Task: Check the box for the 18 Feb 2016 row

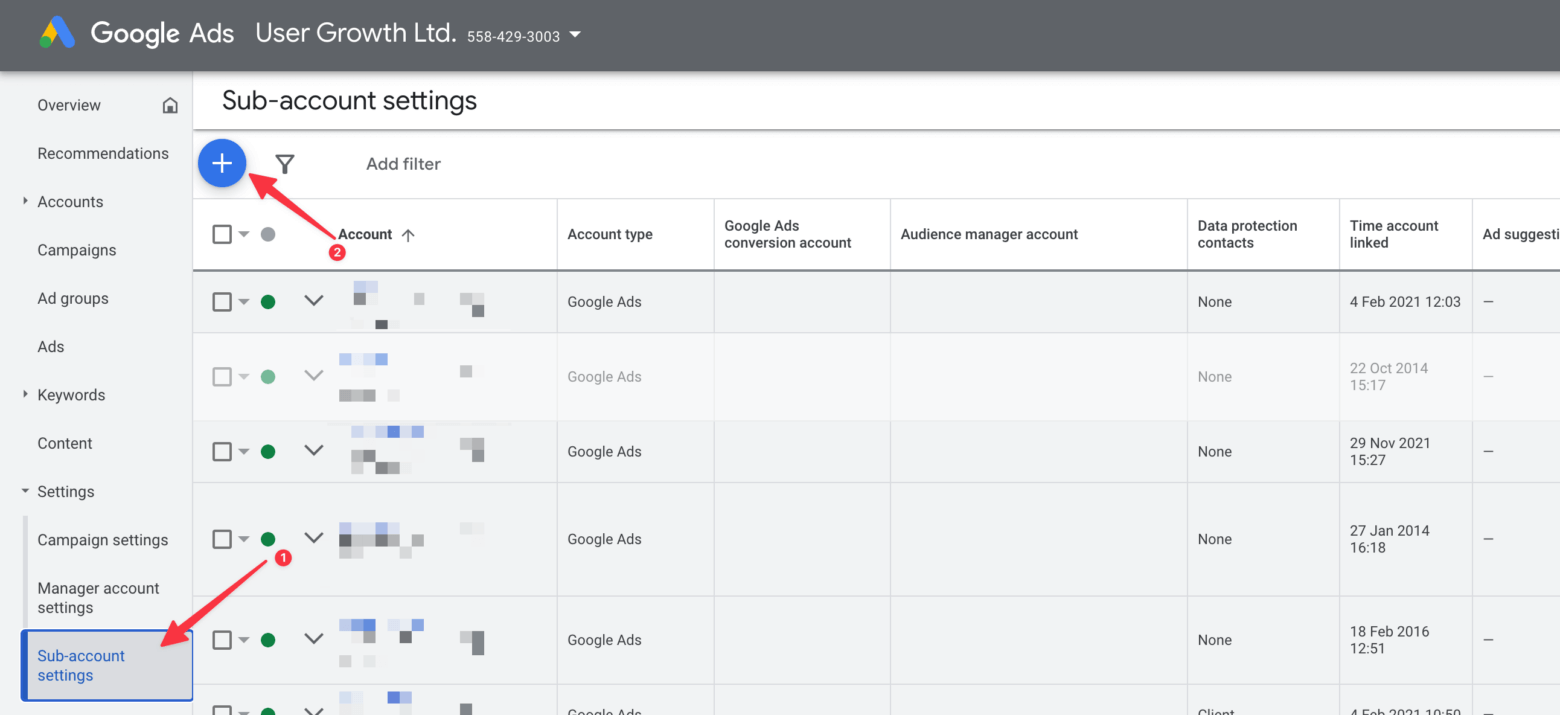Action: [x=222, y=640]
